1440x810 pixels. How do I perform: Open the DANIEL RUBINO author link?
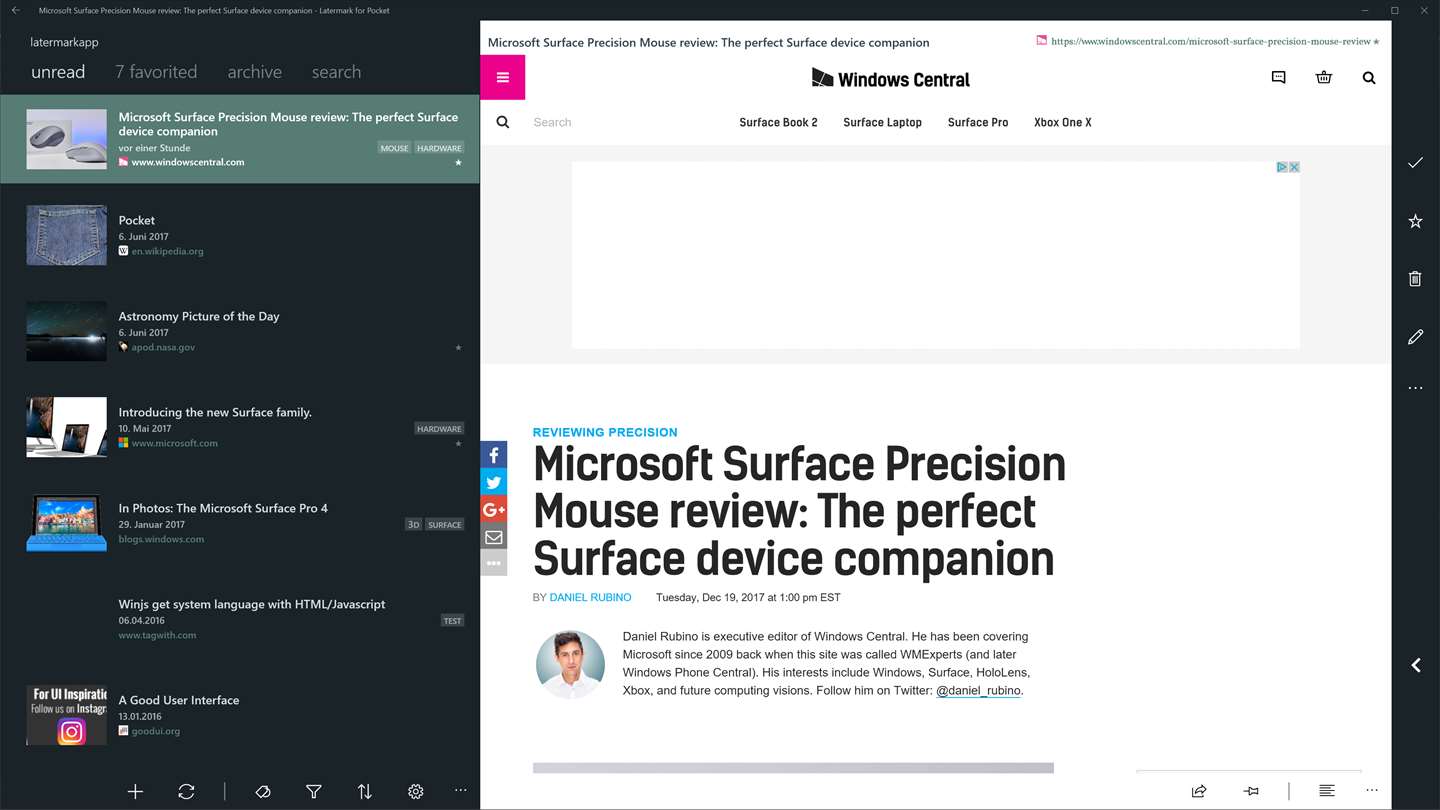tap(590, 597)
